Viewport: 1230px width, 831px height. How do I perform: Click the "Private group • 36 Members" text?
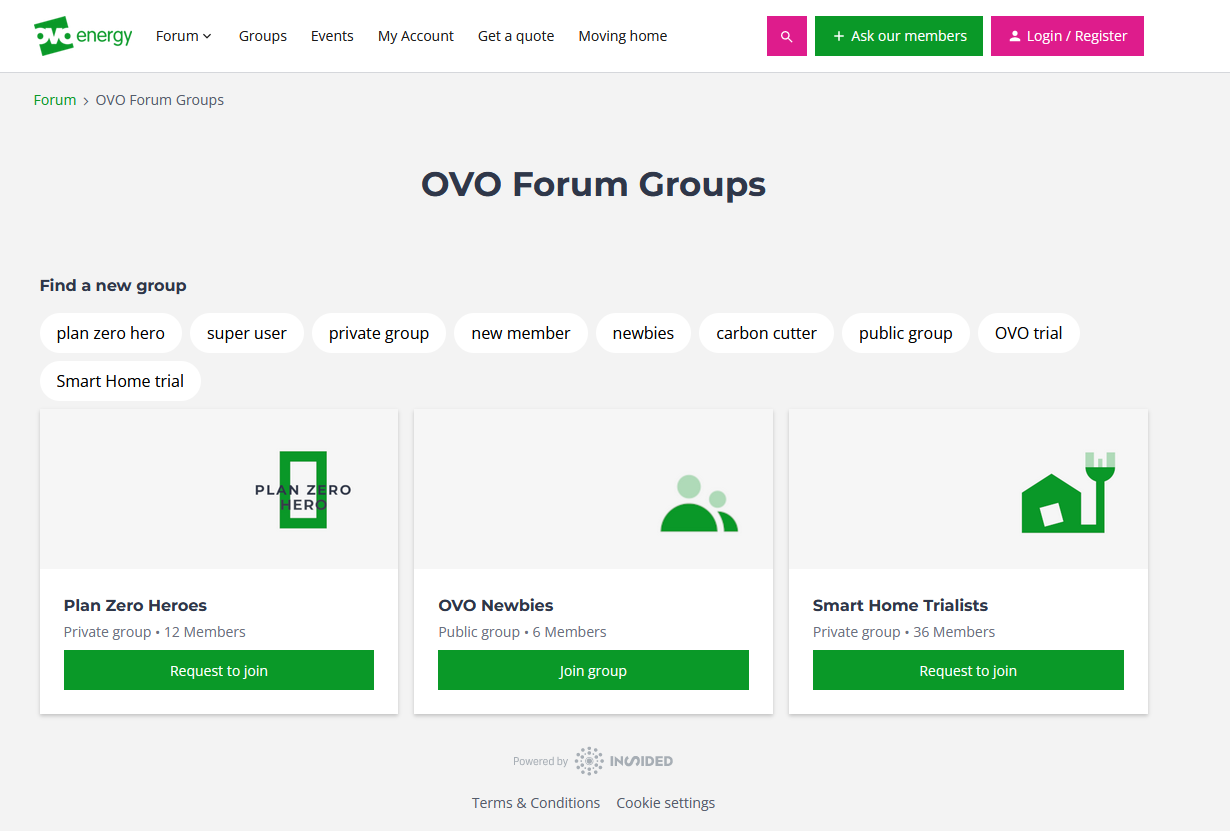pyautogui.click(x=904, y=632)
